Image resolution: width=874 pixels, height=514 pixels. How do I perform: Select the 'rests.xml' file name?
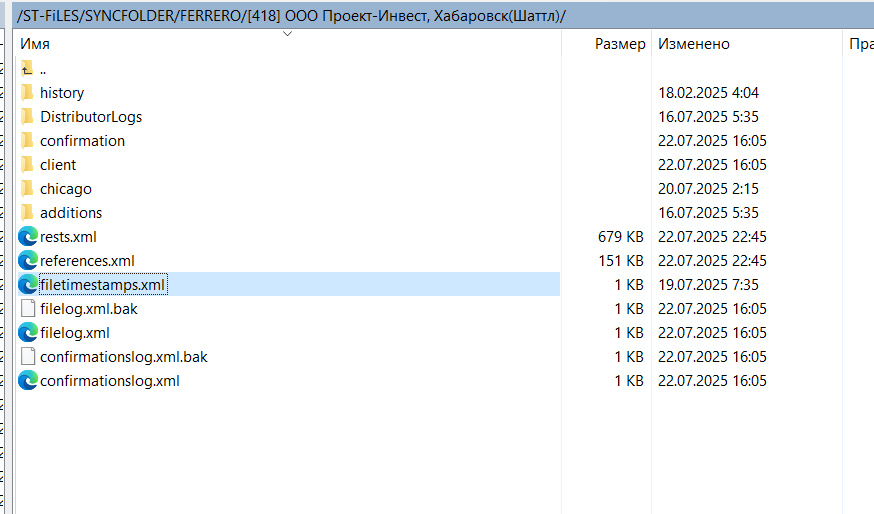[x=68, y=236]
